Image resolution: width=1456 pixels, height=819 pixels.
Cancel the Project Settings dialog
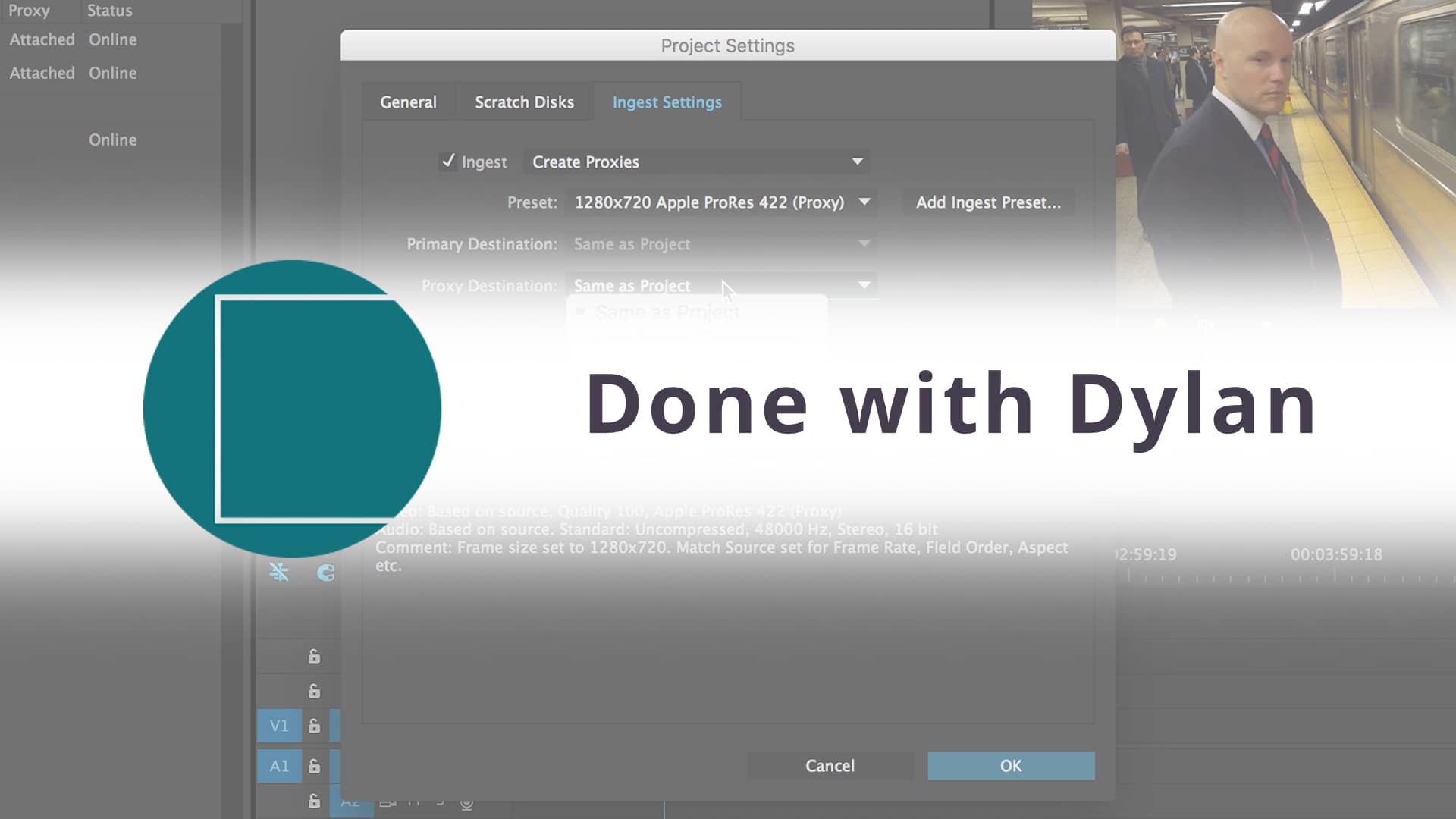[x=830, y=766]
